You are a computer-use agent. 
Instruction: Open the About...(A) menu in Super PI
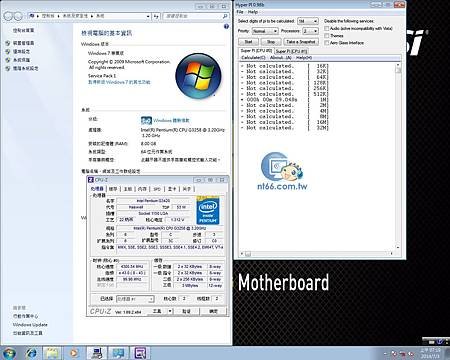click(281, 58)
